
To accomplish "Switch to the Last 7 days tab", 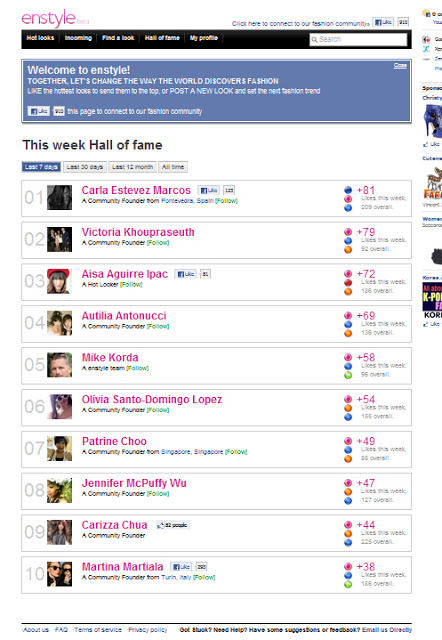I will pyautogui.click(x=41, y=167).
